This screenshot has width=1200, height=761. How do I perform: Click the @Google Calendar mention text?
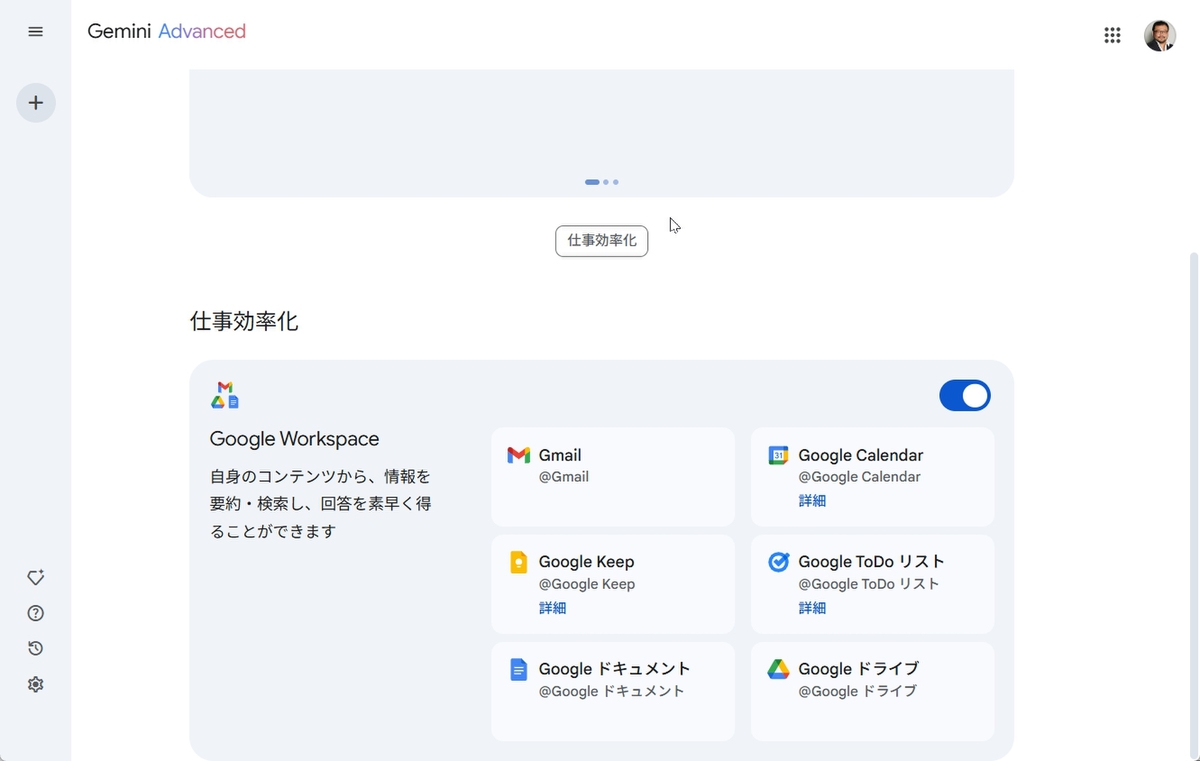859,477
